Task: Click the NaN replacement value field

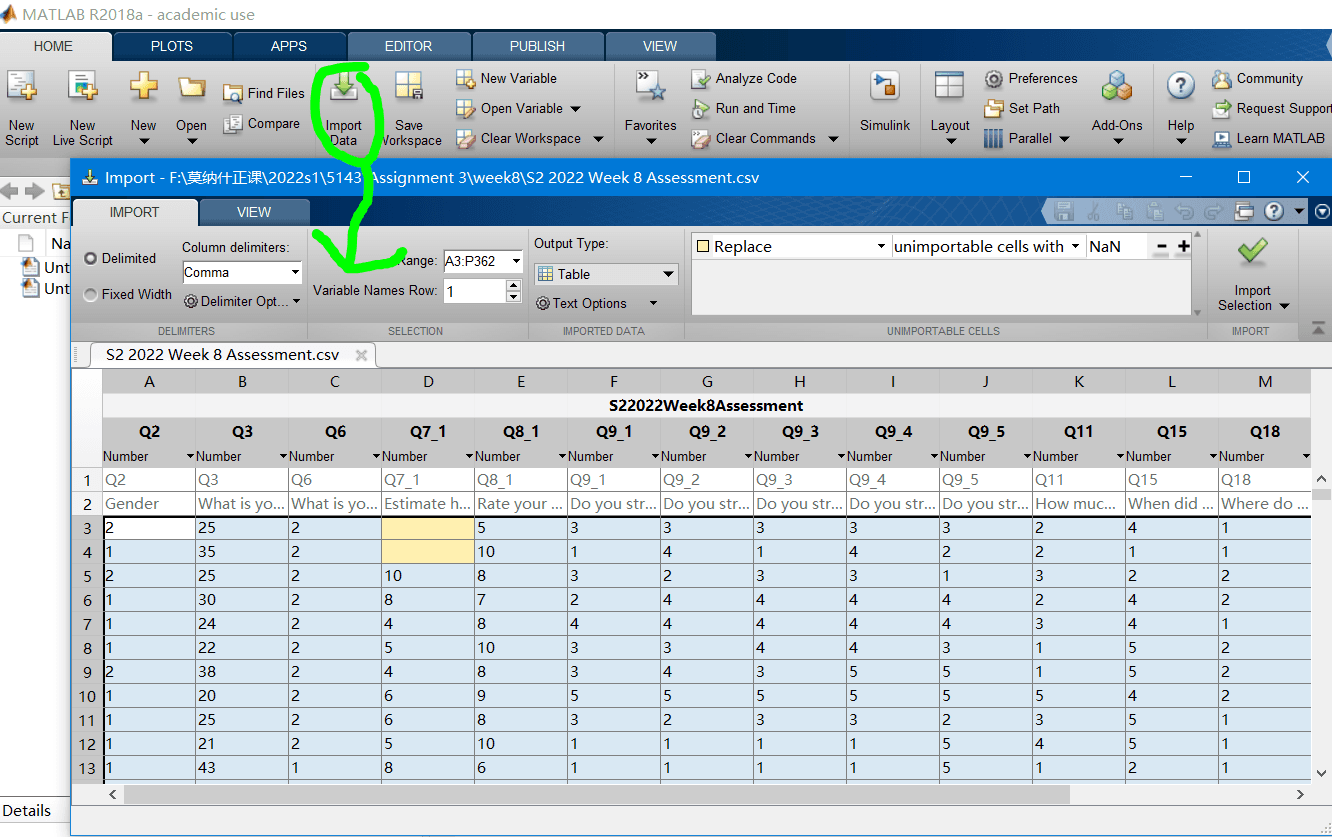Action: point(1116,246)
